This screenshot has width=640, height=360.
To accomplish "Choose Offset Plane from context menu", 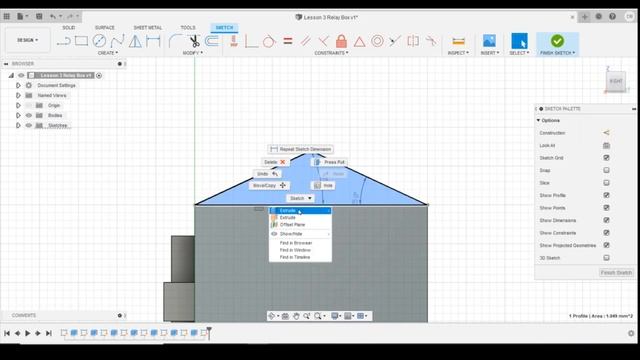I will [x=300, y=225].
